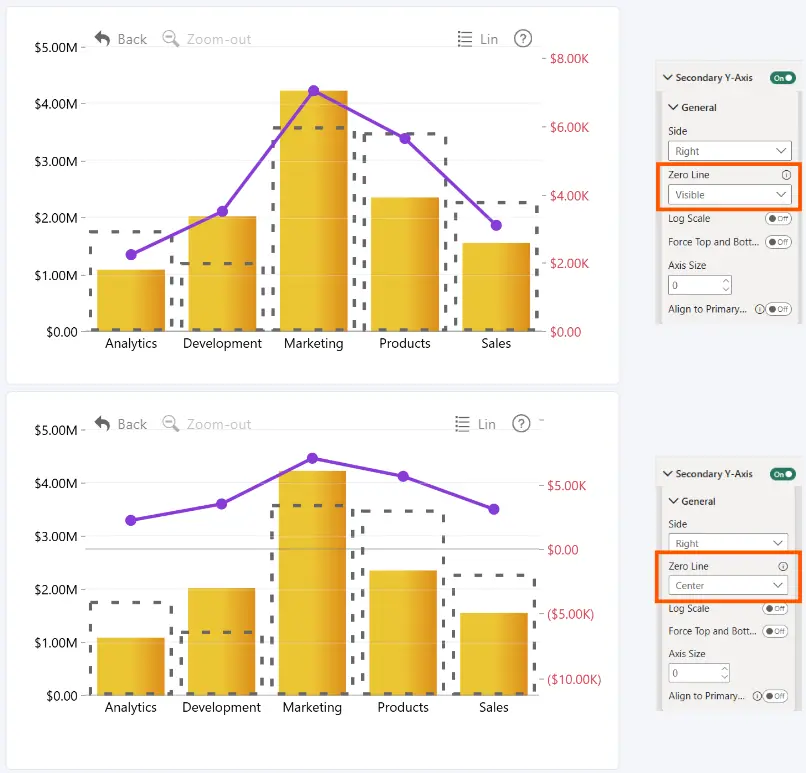
Task: Collapse Secondary Y-Axis section in bottom panel
Action: (x=668, y=473)
